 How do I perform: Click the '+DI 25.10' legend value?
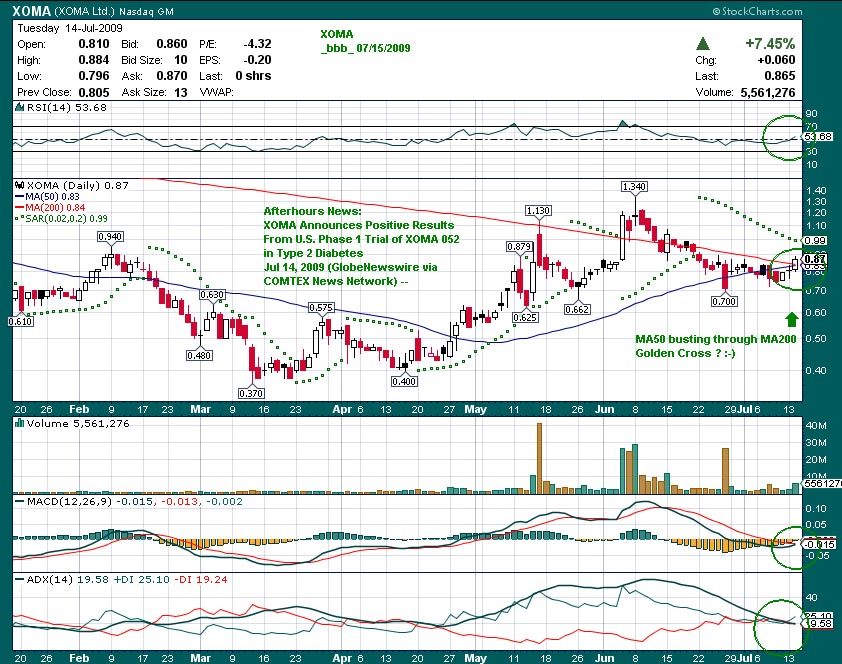(x=141, y=580)
